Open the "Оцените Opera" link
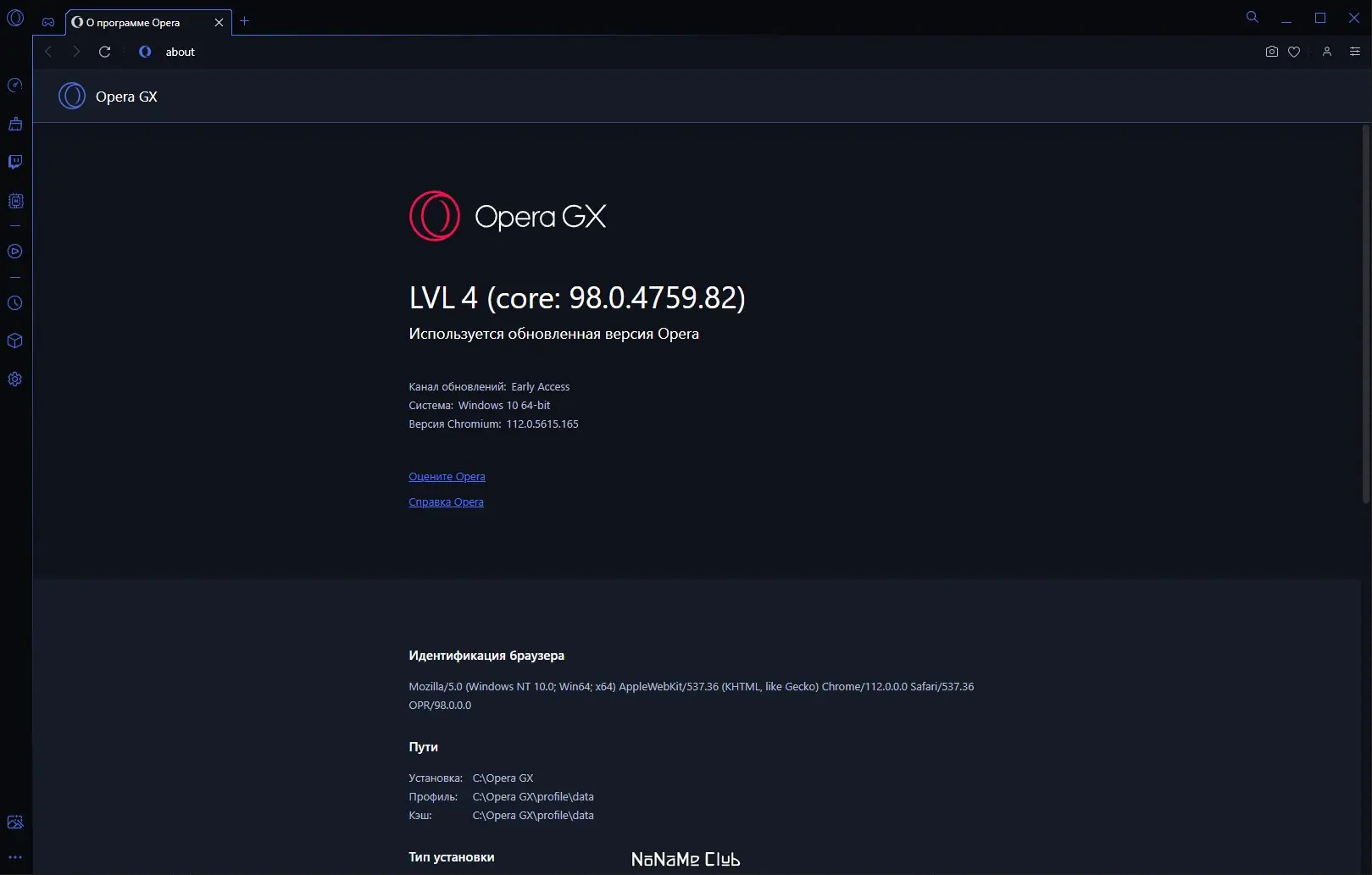The height and width of the screenshot is (875, 1372). coord(447,477)
